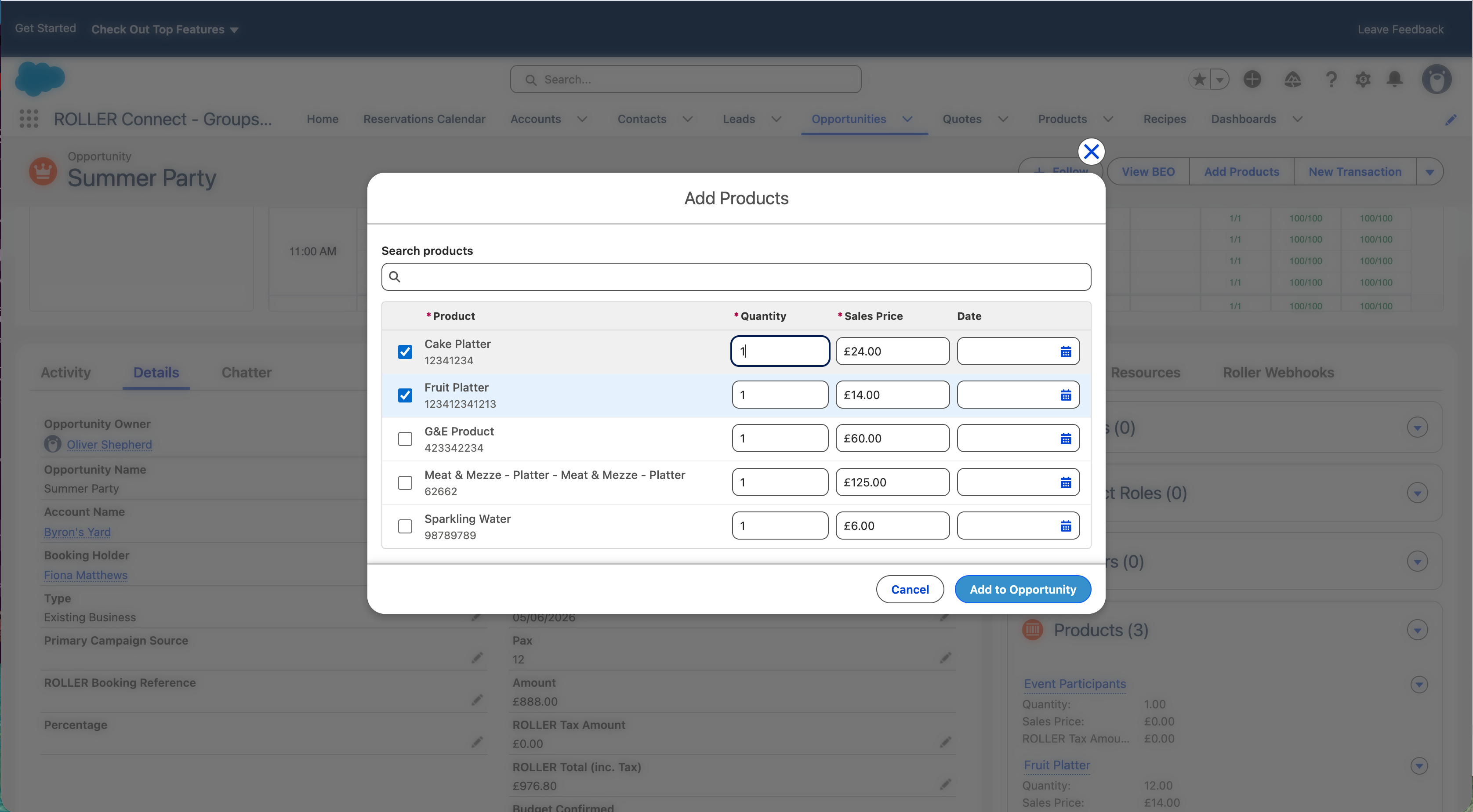
Task: Focus the global Search box
Action: pyautogui.click(x=686, y=80)
